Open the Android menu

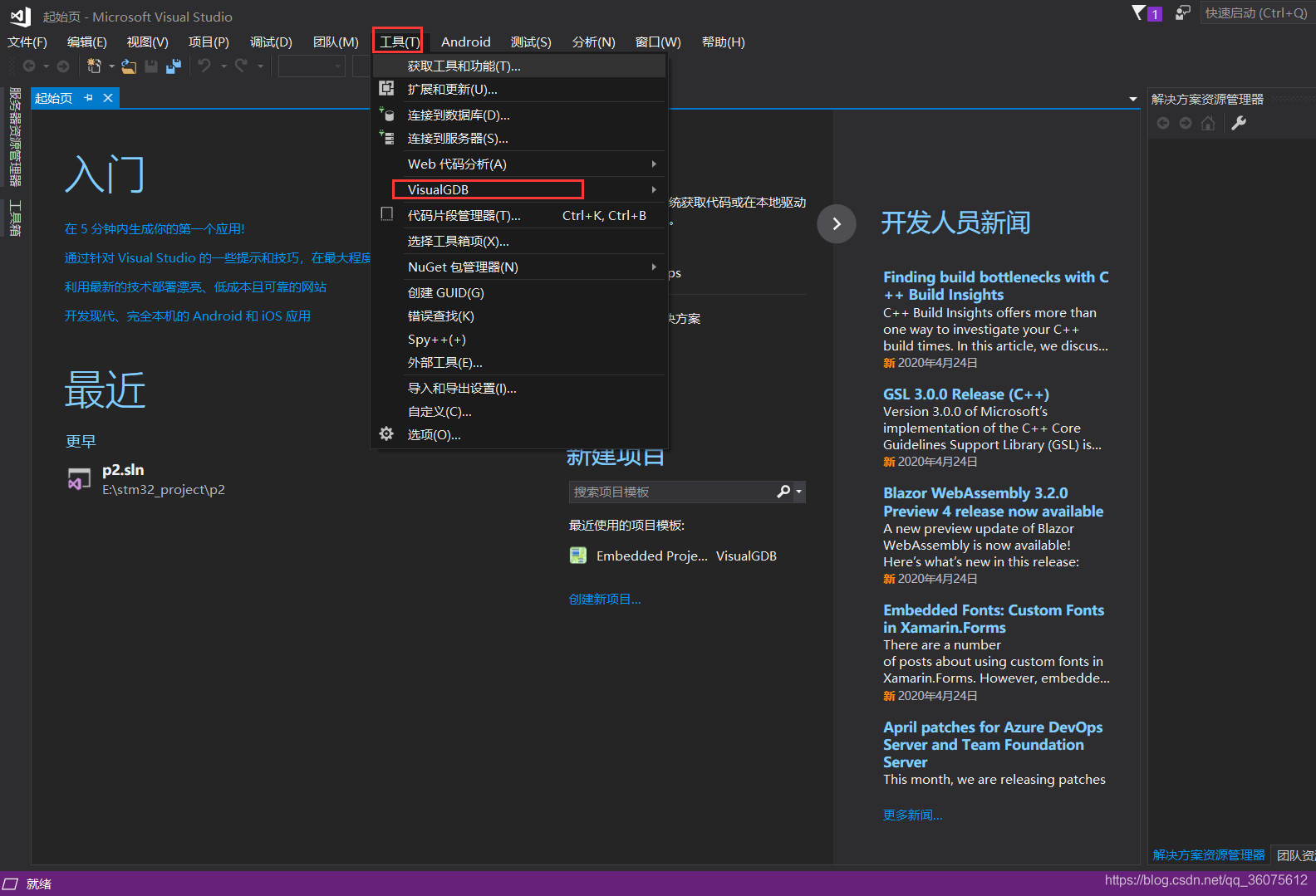(465, 42)
